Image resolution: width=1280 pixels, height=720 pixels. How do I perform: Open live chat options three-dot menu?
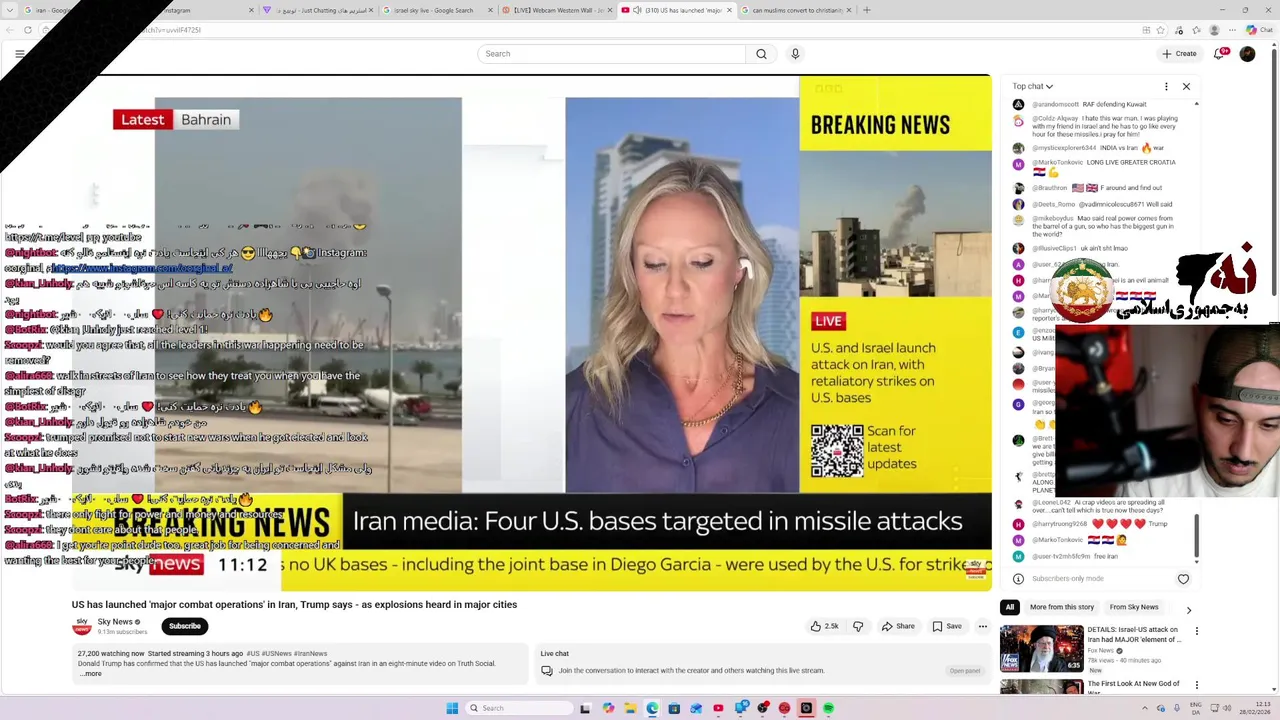click(1166, 86)
